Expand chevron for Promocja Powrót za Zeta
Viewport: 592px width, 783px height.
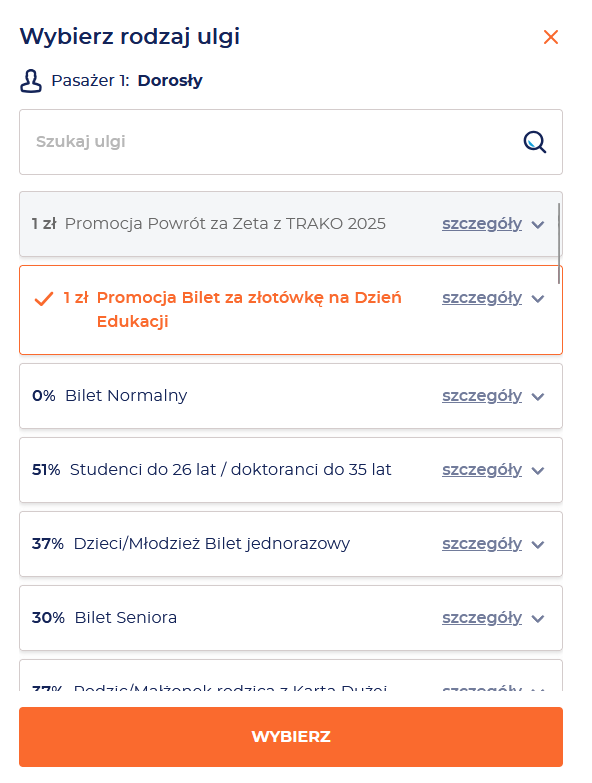(x=538, y=225)
